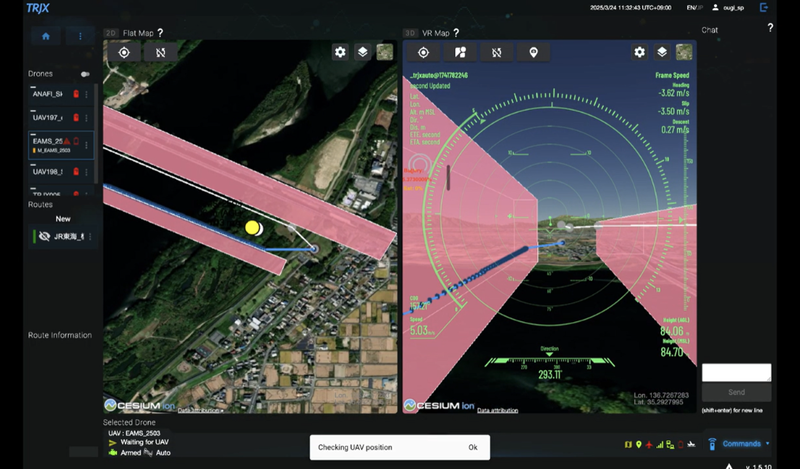Toggle visibility of the JR東海 route
This screenshot has width=800, height=469.
click(x=44, y=237)
